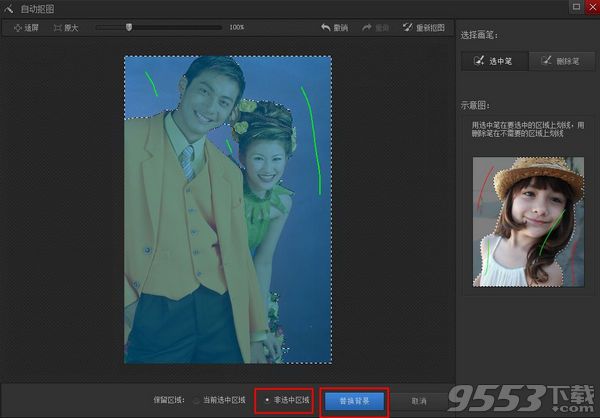Click the 撤销 undo button
600x418 pixels.
(x=334, y=28)
